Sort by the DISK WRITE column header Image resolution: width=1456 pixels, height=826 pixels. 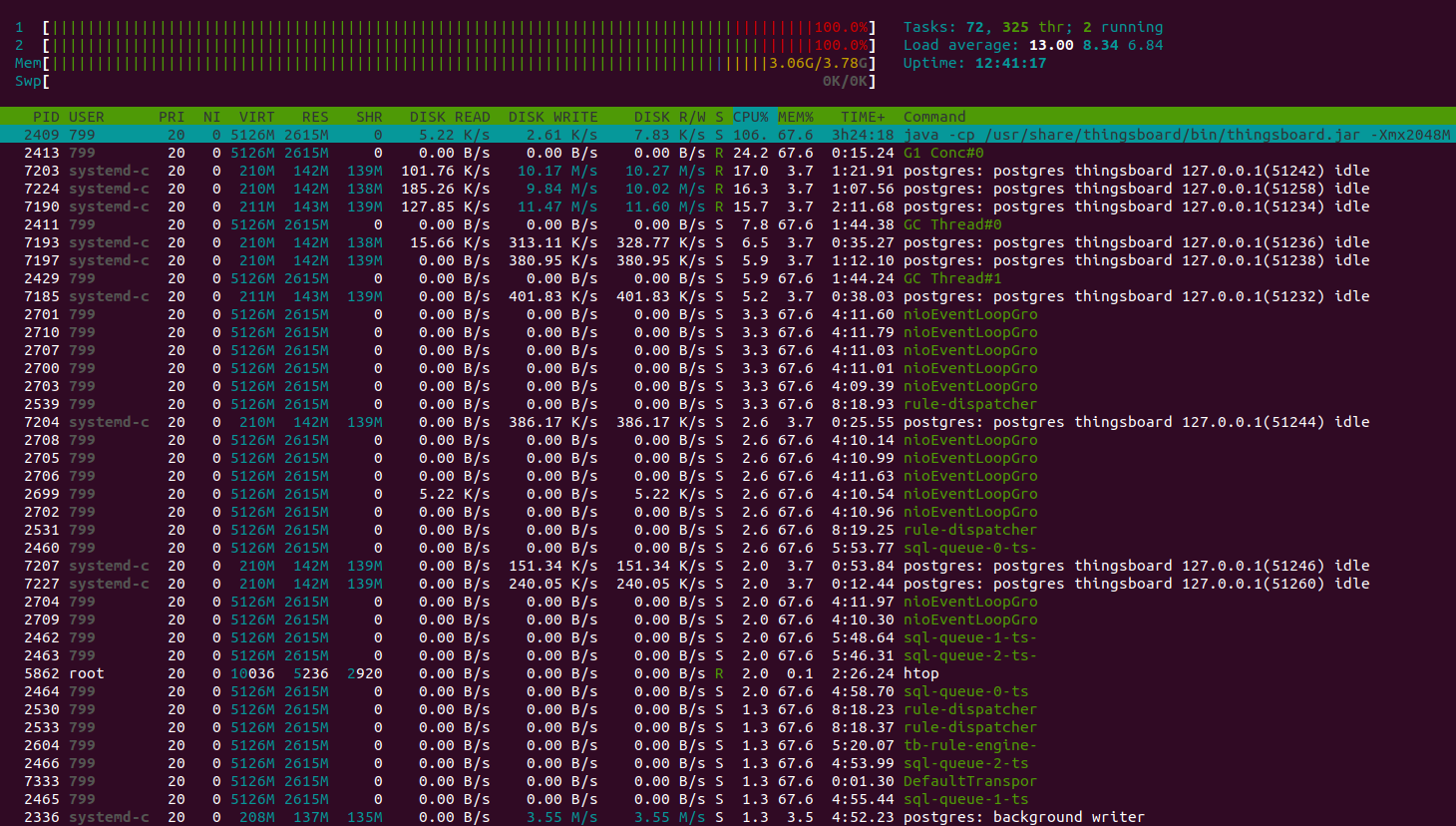click(552, 117)
